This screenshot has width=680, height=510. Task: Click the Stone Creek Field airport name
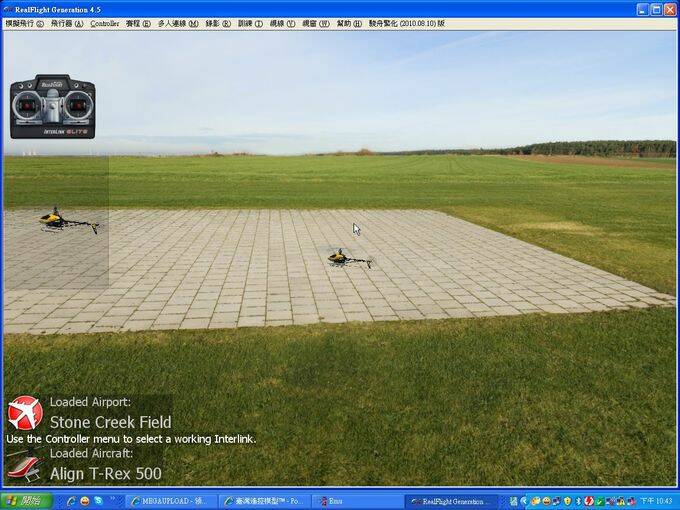tap(111, 422)
